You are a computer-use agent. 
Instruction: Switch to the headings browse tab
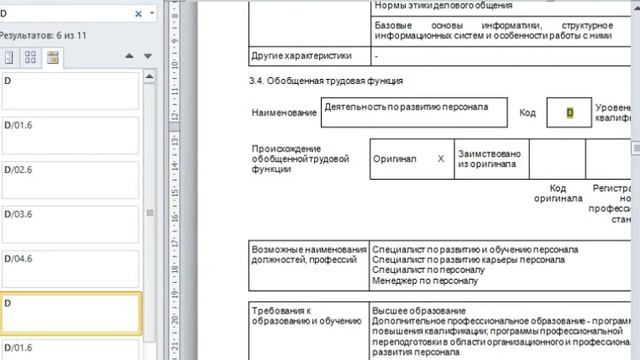[x=9, y=58]
